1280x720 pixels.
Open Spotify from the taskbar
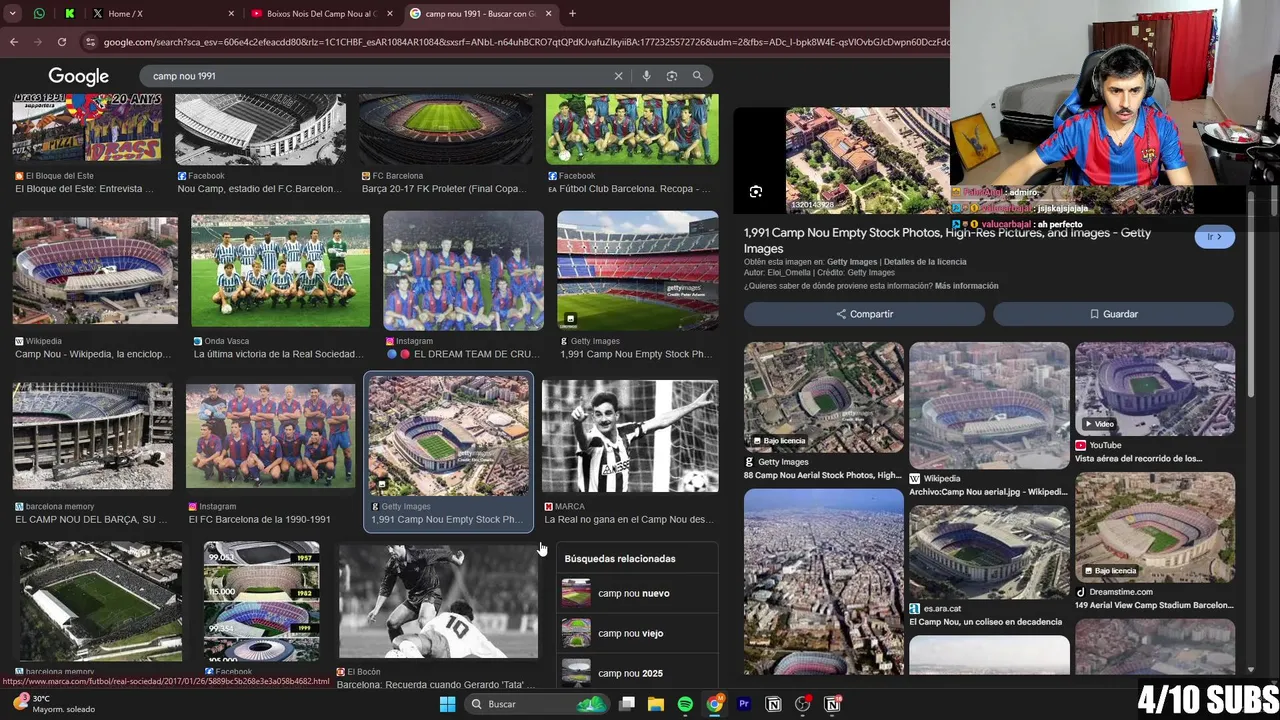coord(685,704)
